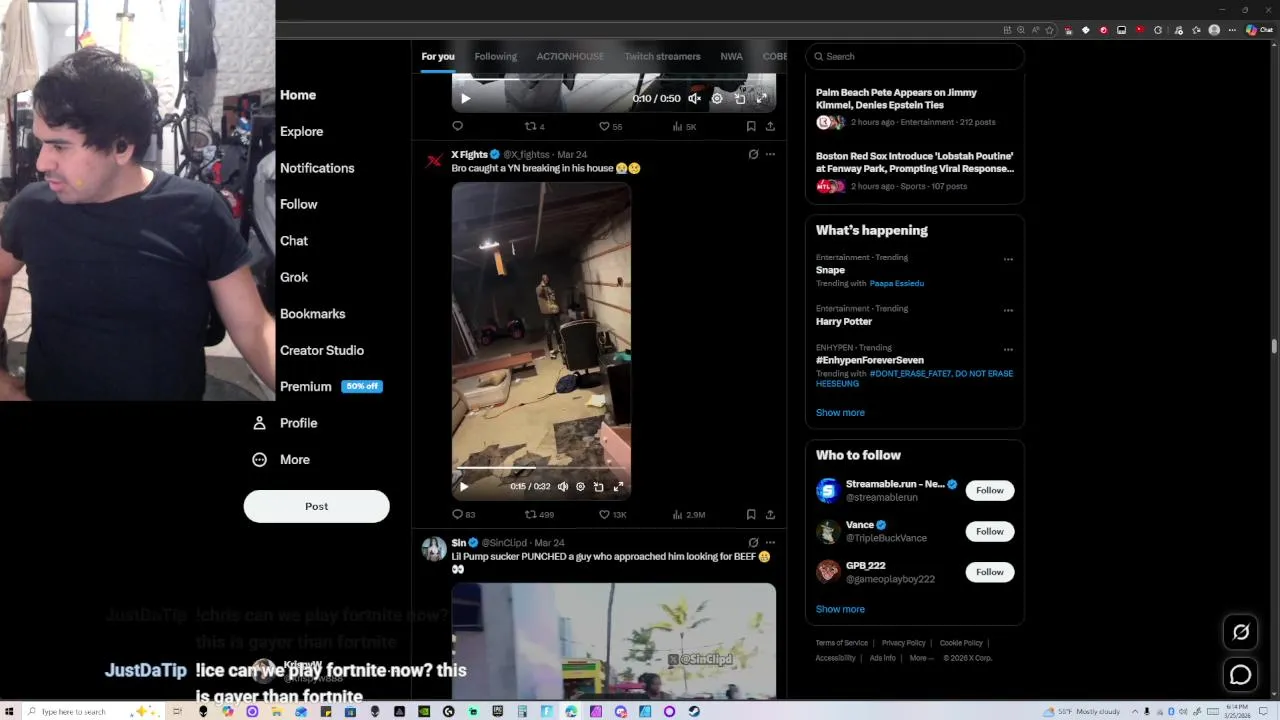Fullscreen the top 0:50 video
The width and height of the screenshot is (1280, 720).
coord(761,98)
